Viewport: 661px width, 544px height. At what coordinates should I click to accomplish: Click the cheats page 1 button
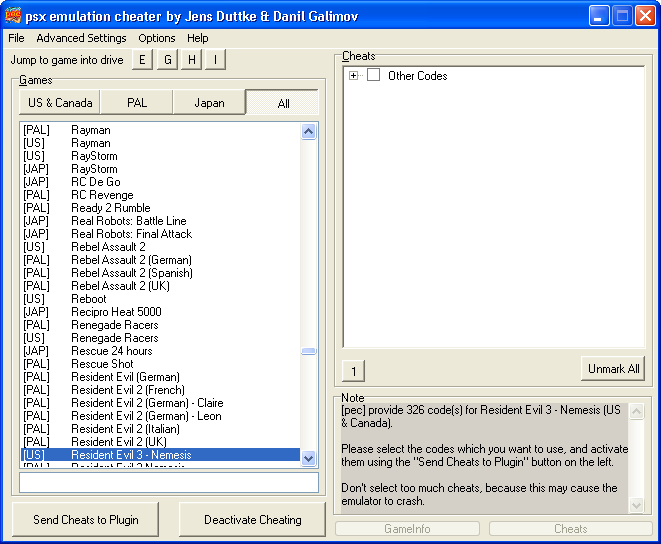(x=354, y=371)
